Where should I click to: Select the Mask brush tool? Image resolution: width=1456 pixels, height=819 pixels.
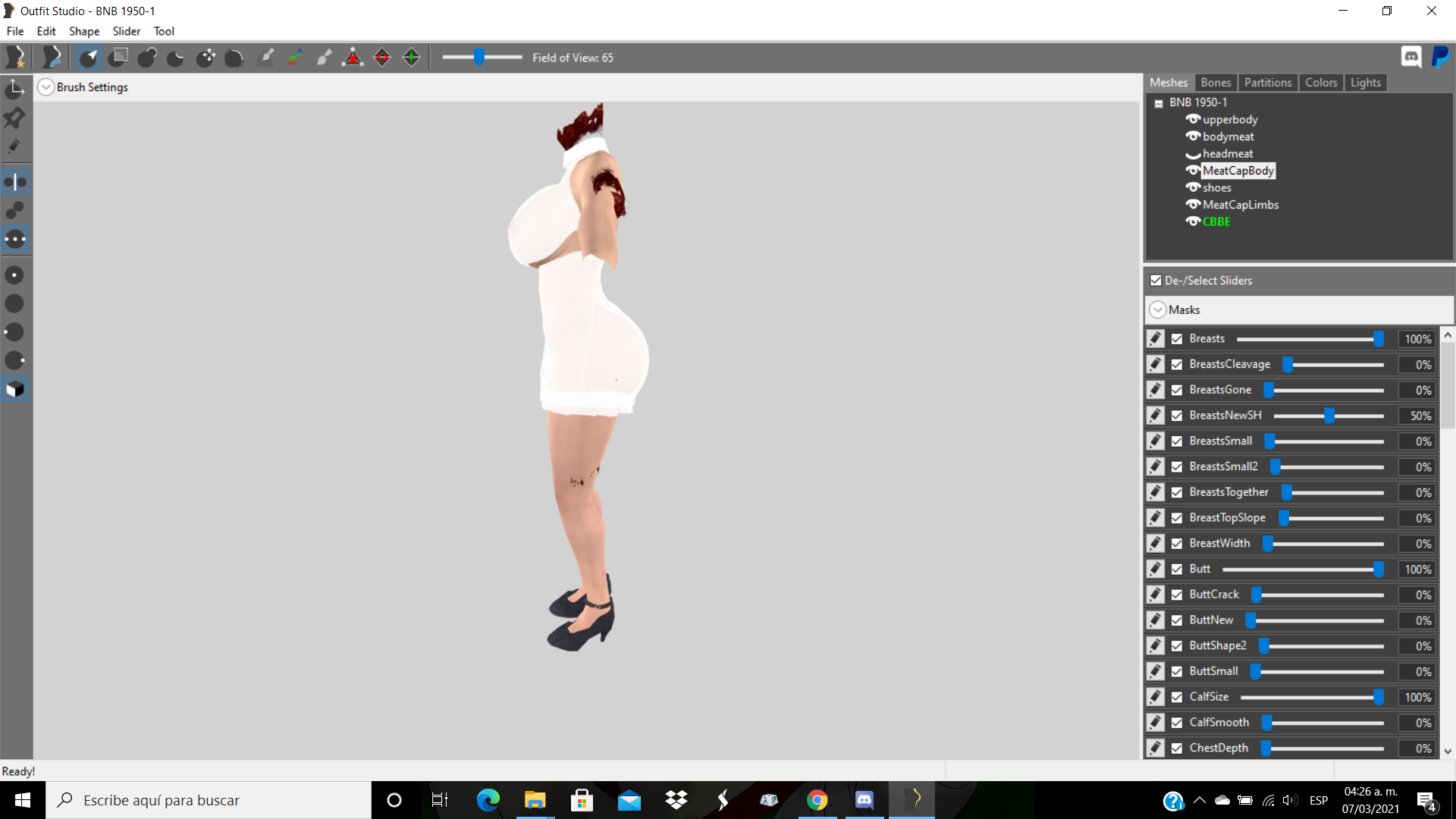[118, 58]
